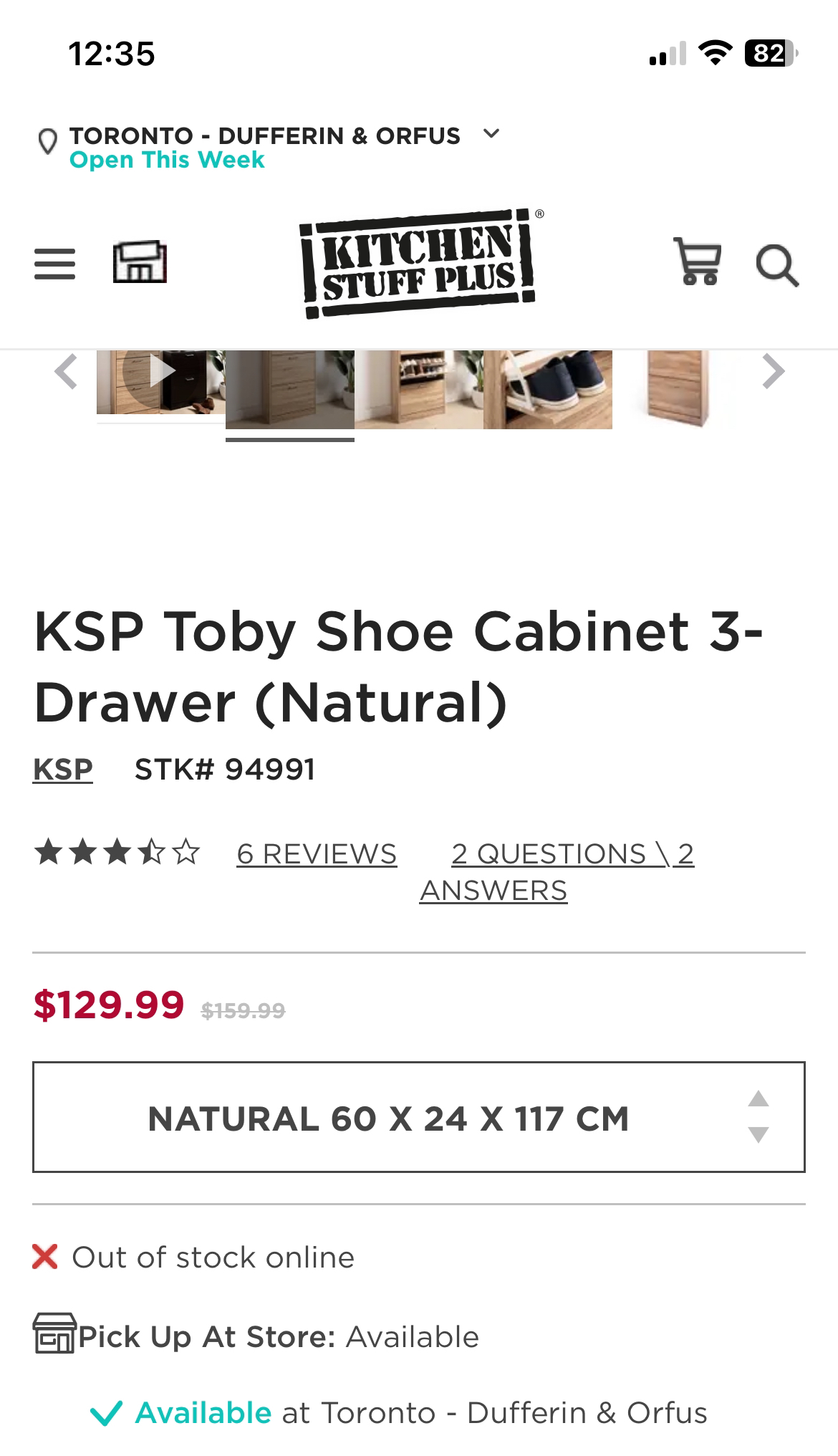Expand Toronto store location dropdown chevron
The height and width of the screenshot is (1456, 838).
(491, 134)
